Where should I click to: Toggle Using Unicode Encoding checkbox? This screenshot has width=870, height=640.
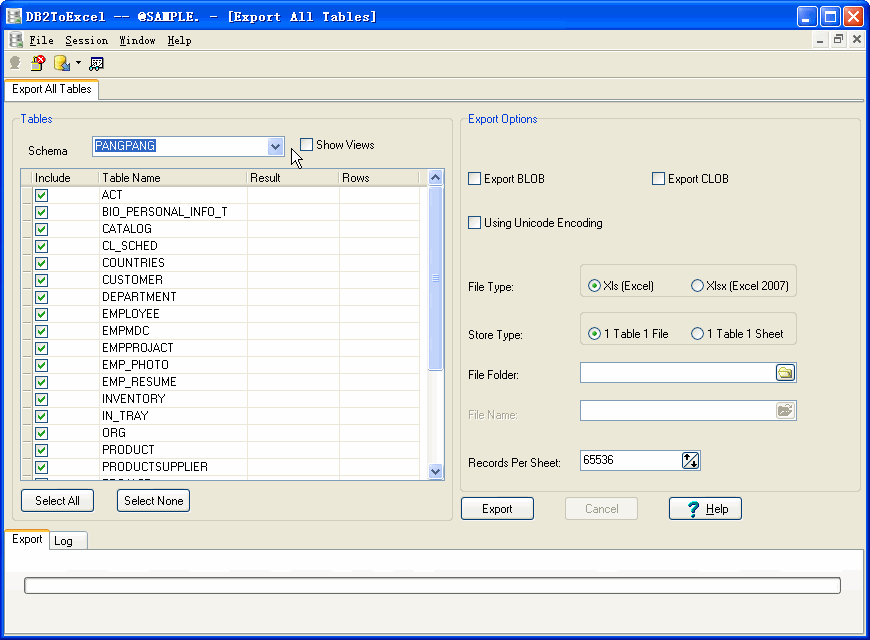click(474, 223)
